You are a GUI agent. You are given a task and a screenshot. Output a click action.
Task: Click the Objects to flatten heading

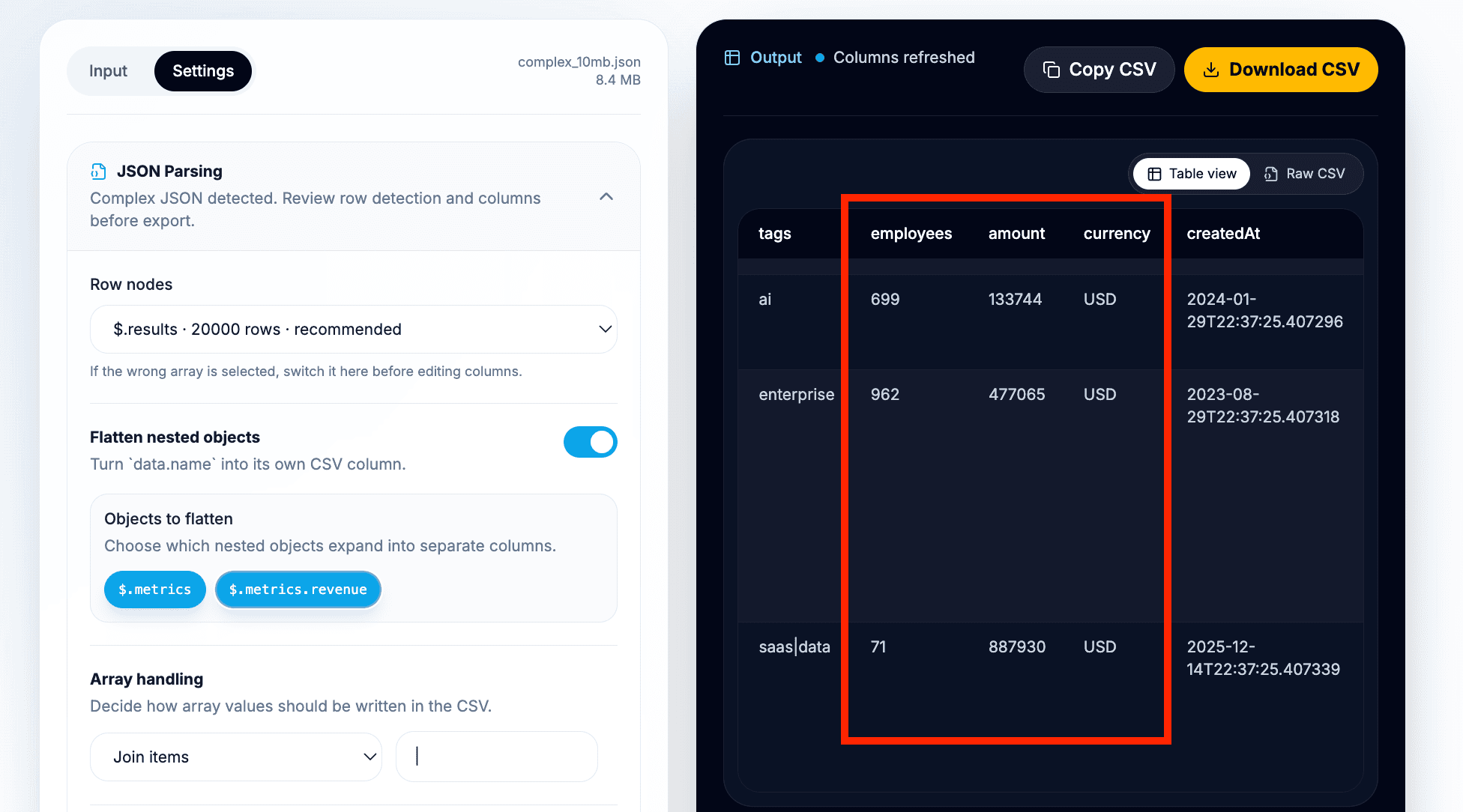(x=169, y=519)
